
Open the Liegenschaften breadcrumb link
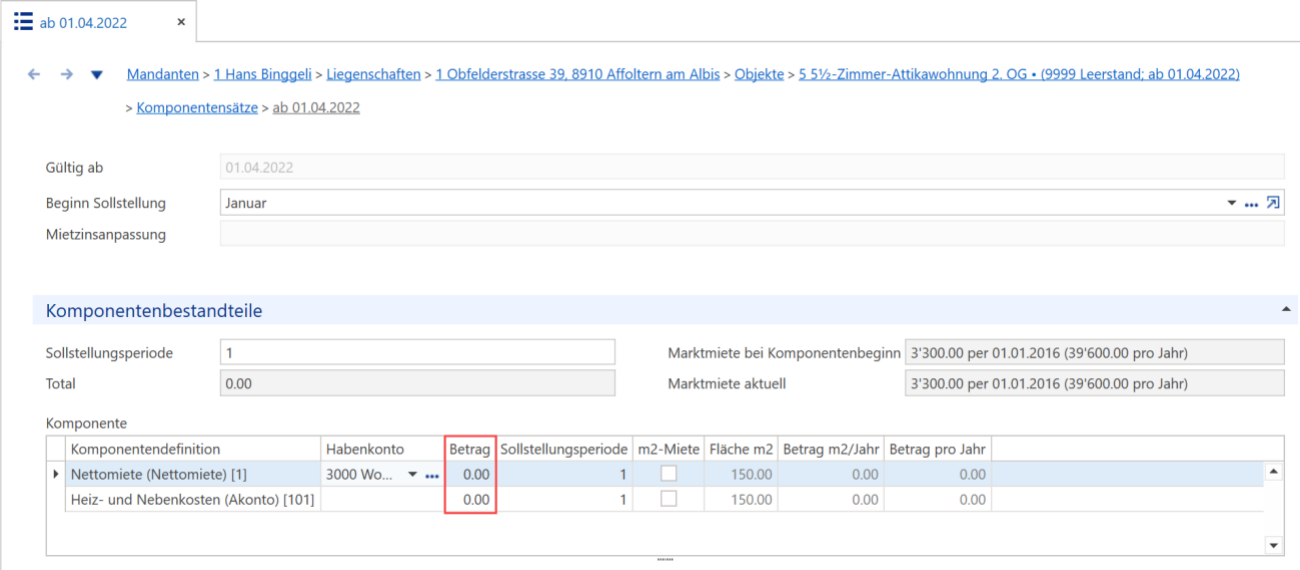pos(373,75)
